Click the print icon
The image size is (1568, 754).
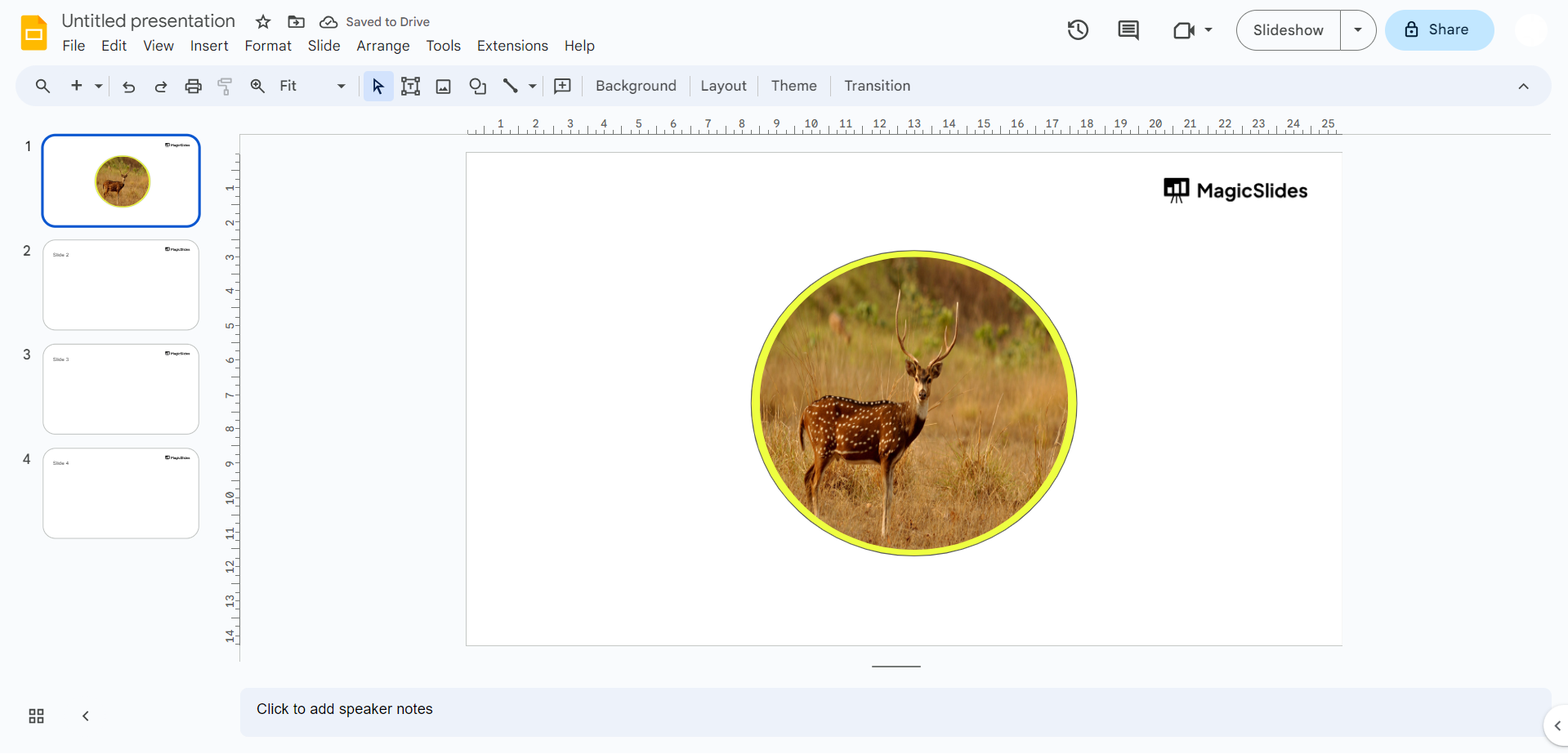(193, 87)
